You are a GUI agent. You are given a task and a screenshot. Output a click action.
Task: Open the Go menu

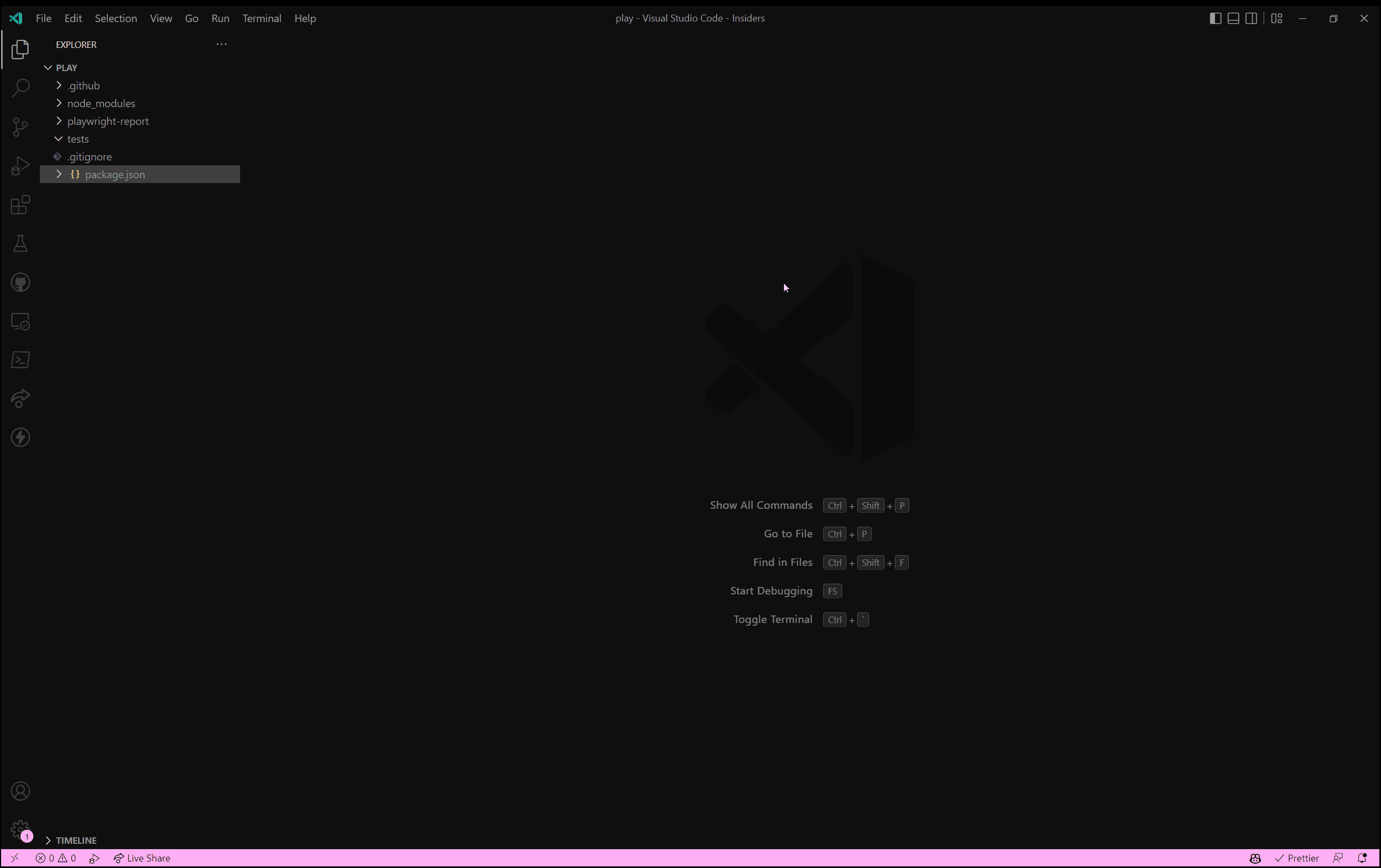point(192,18)
